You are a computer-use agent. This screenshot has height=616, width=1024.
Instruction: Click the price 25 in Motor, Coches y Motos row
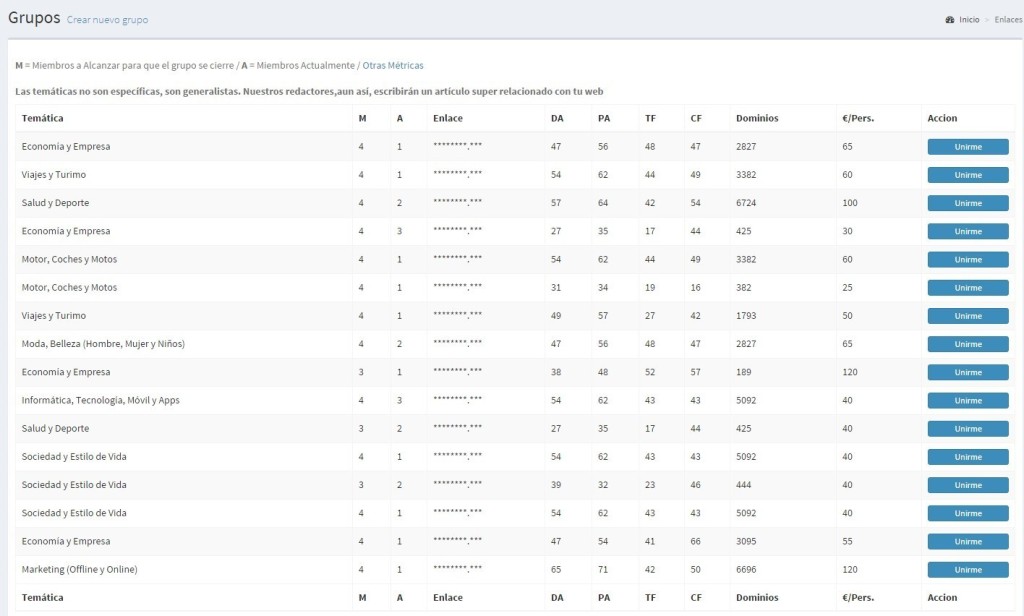(848, 287)
